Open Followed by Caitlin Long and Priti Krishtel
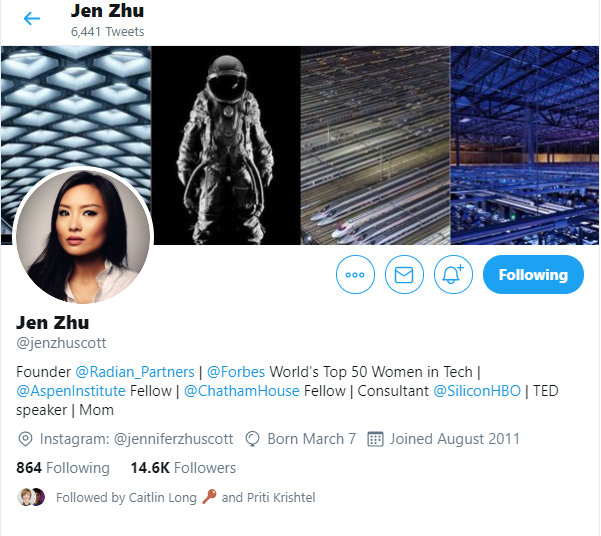Image resolution: width=601 pixels, height=536 pixels. (x=186, y=497)
